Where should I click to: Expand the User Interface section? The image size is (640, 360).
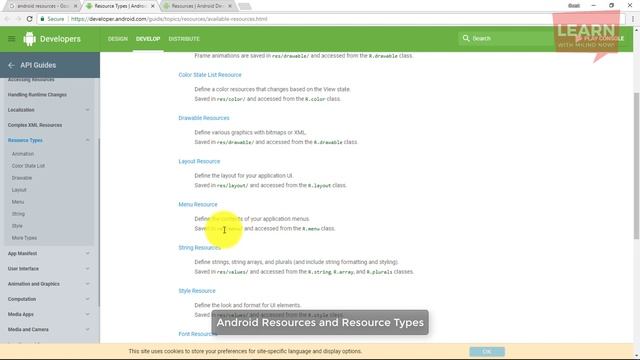point(87,269)
